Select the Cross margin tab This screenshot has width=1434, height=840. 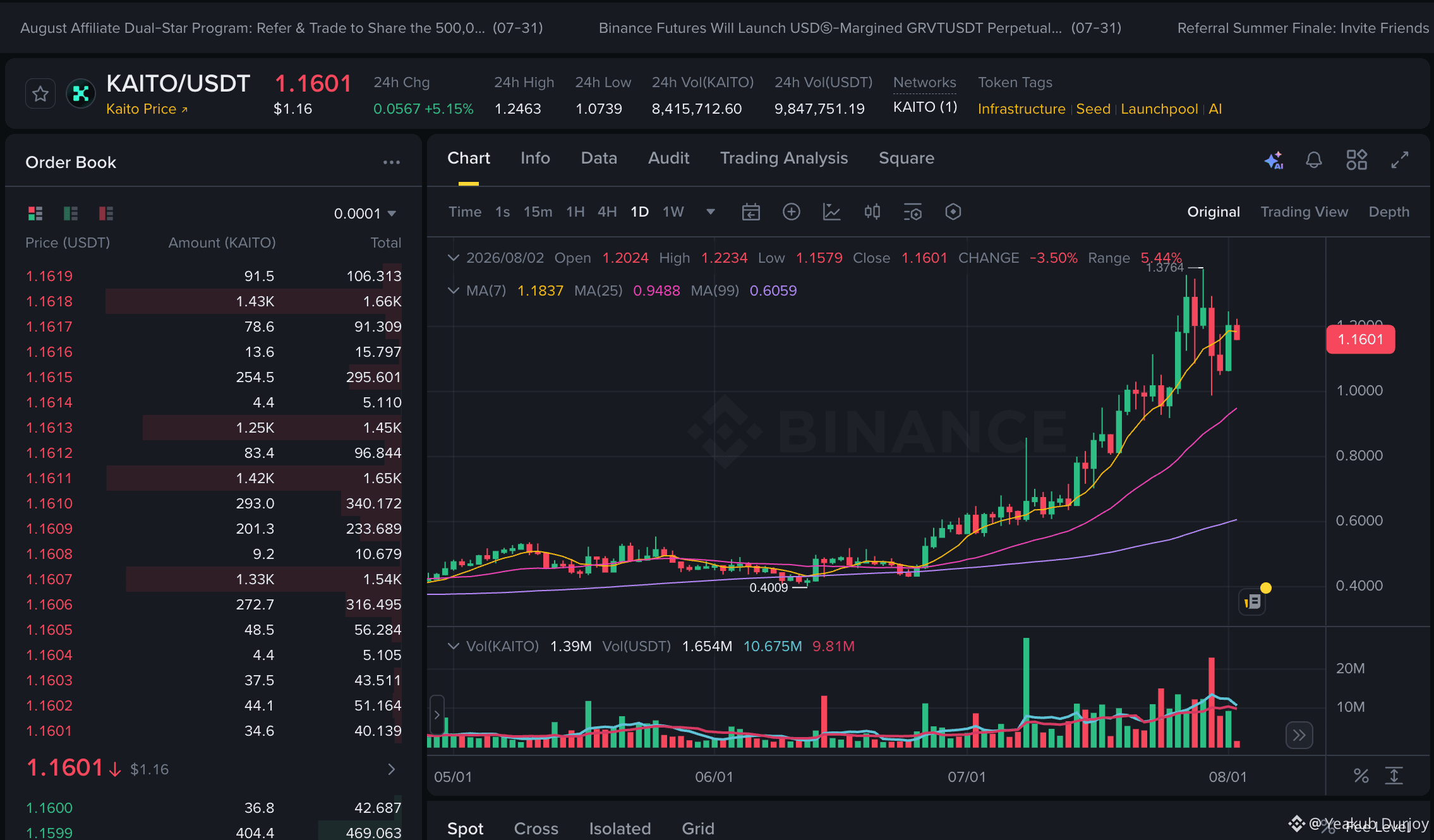click(x=536, y=829)
